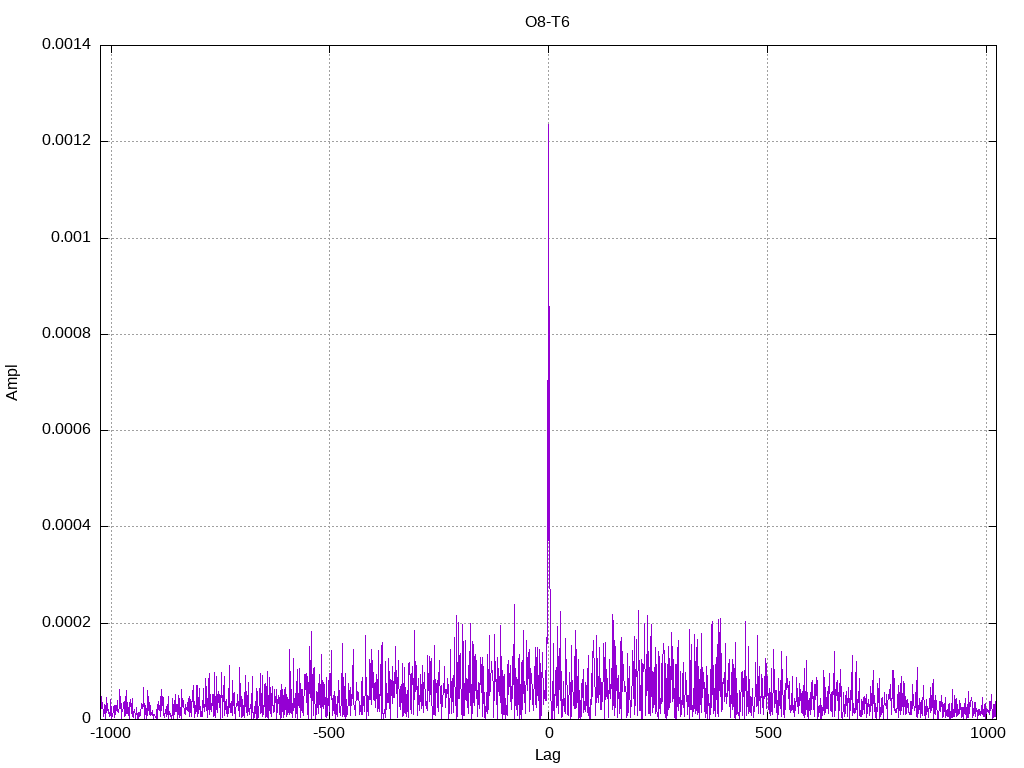Click the 1000 x-axis tick label
1024x768 pixels.
point(987,733)
